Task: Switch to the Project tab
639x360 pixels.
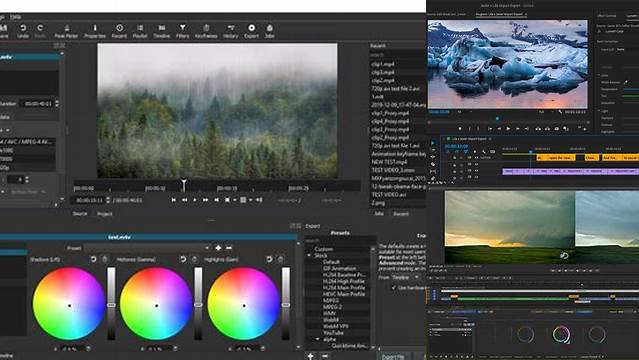Action: 104,214
